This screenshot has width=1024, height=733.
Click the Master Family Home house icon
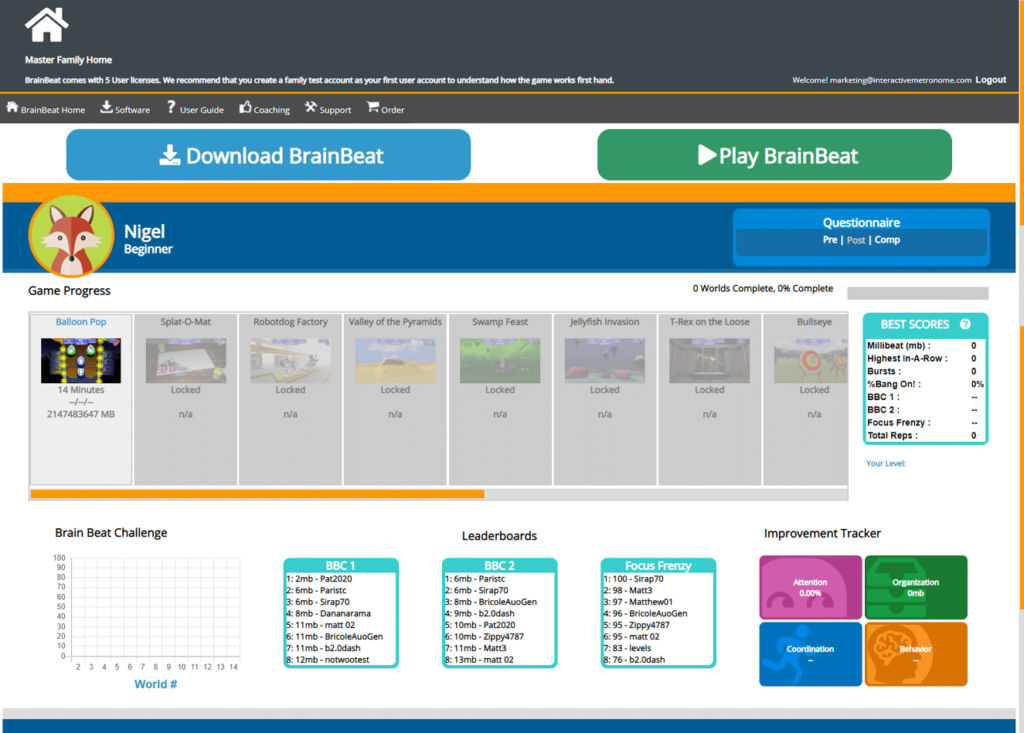pos(47,25)
